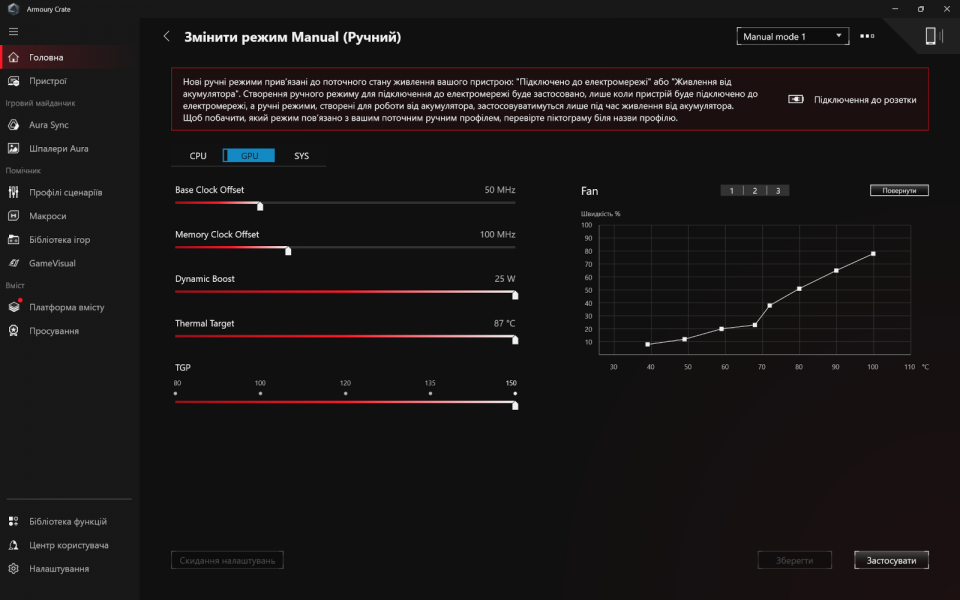Open the Просування promotions icon

click(13, 331)
